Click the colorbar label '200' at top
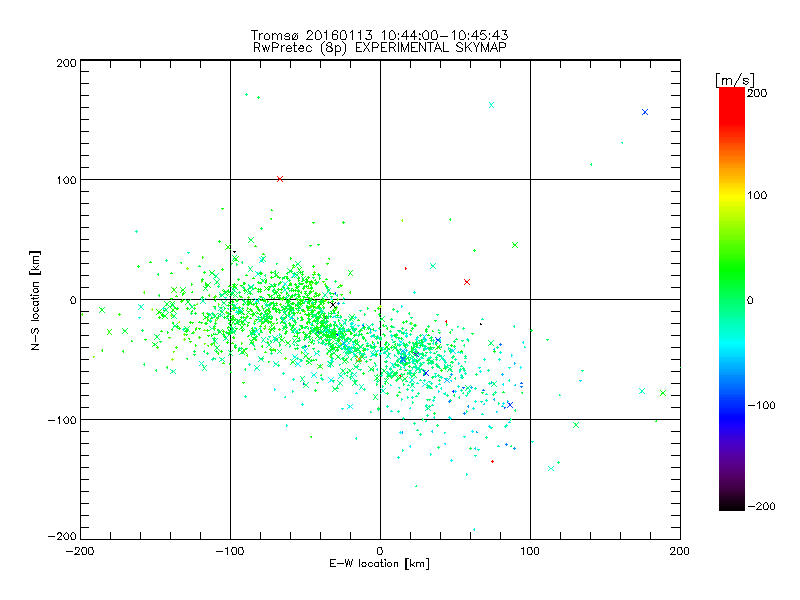800x600 pixels. 757,93
